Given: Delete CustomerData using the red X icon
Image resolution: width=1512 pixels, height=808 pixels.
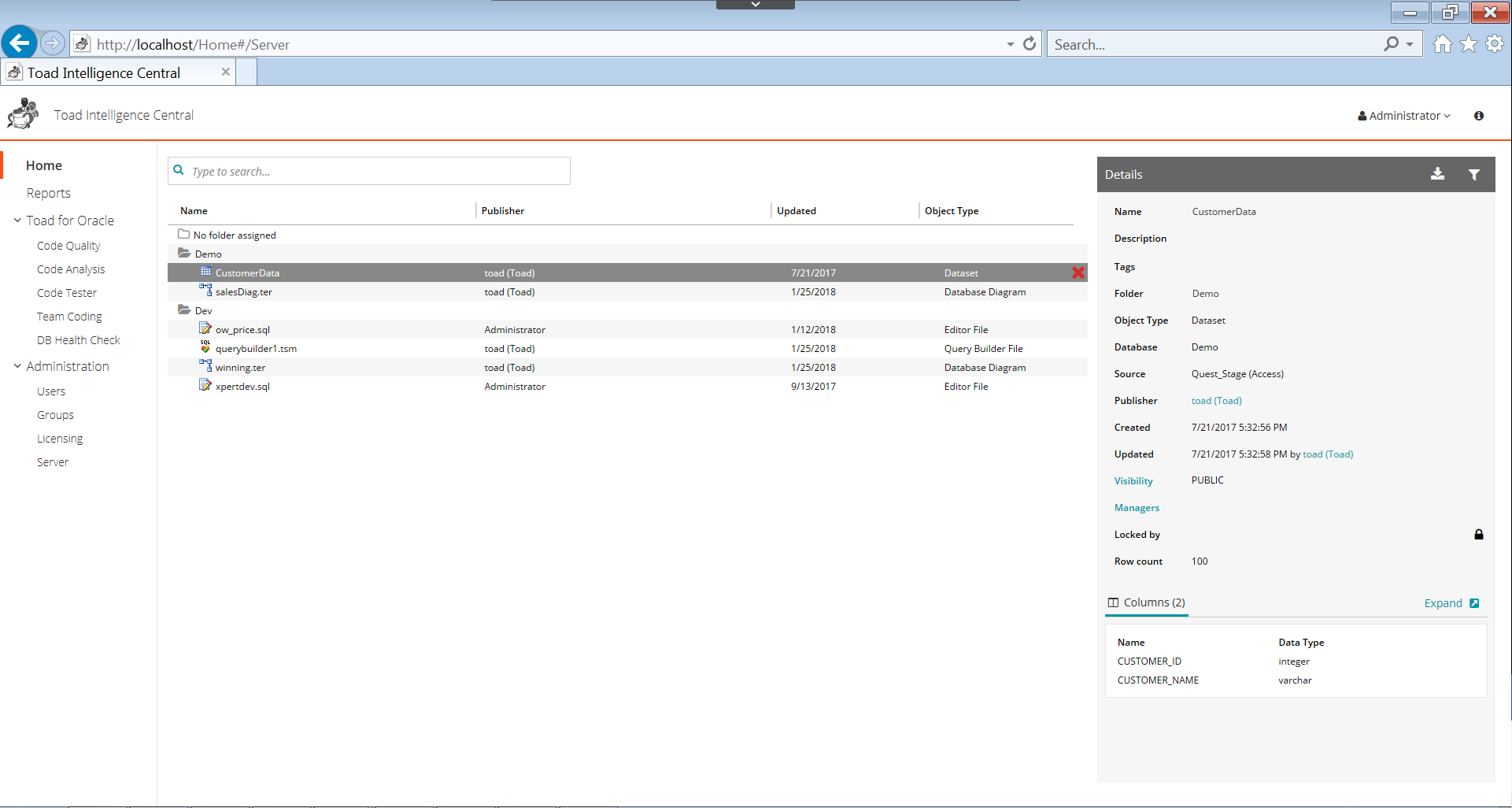Looking at the screenshot, I should point(1078,272).
